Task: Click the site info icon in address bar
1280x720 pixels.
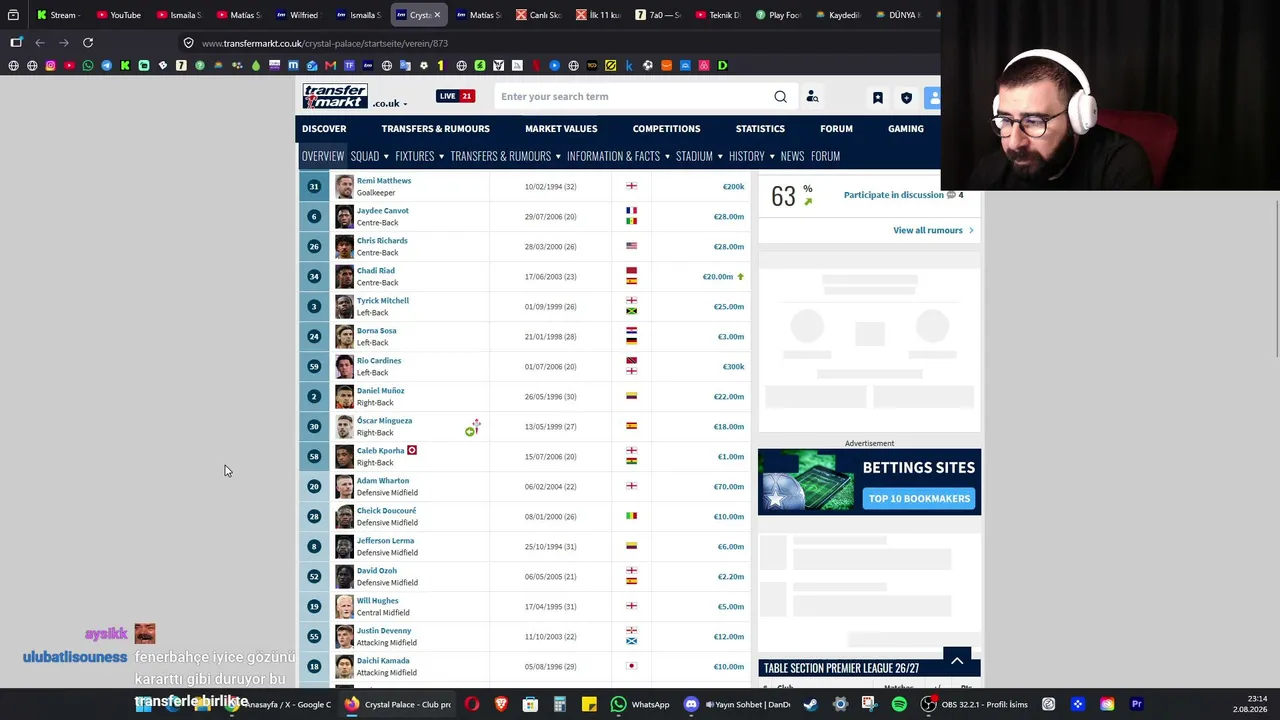Action: (188, 43)
